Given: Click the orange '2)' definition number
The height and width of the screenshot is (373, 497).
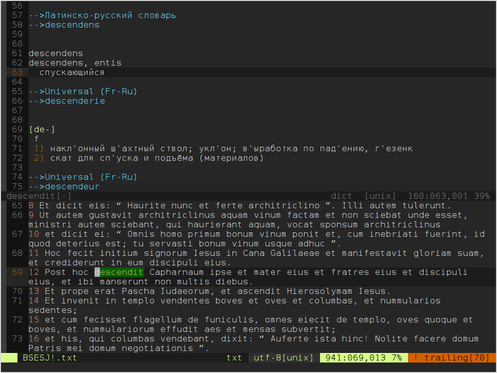Looking at the screenshot, I should tap(39, 158).
